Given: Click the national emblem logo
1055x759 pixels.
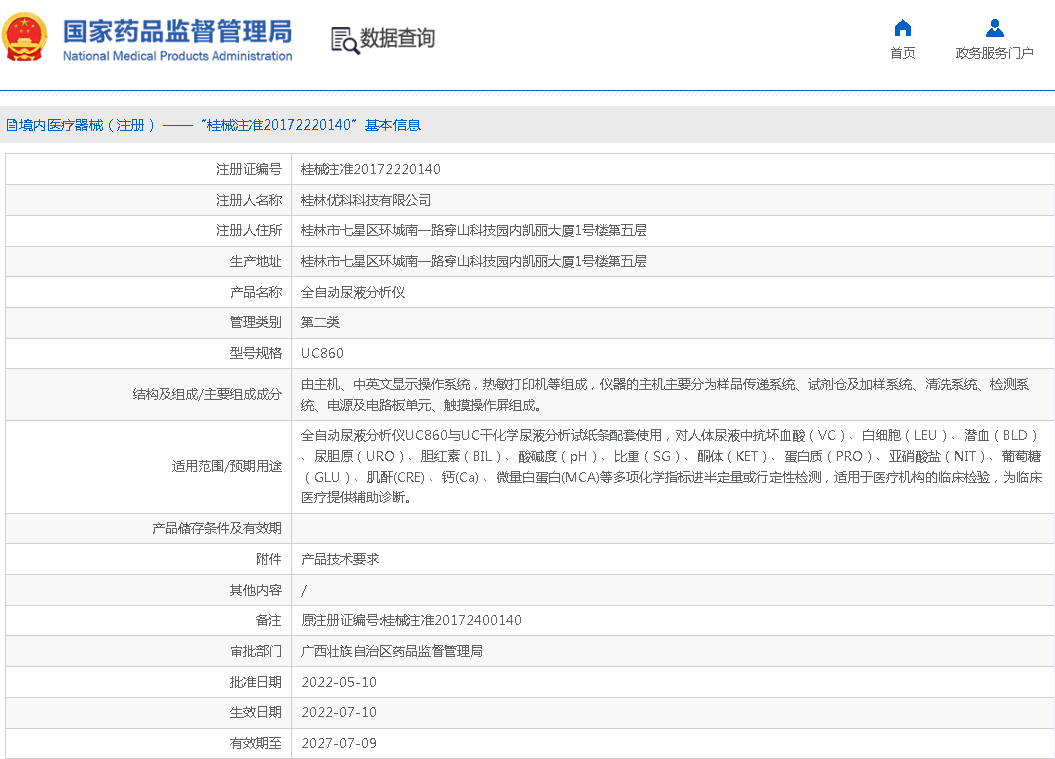Looking at the screenshot, I should click(25, 37).
